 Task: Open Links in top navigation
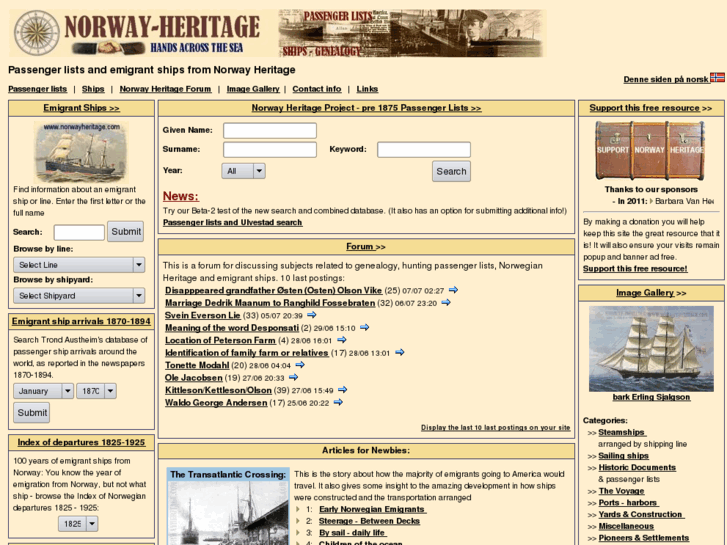coord(367,89)
